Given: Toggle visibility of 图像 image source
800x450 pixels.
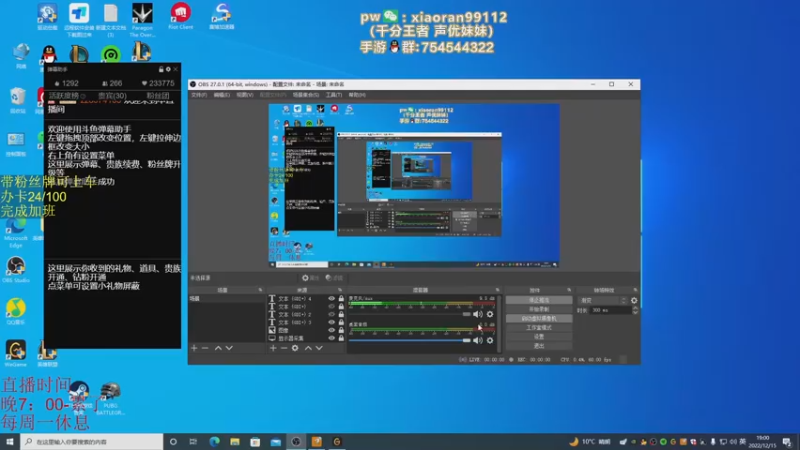Looking at the screenshot, I should coord(332,330).
